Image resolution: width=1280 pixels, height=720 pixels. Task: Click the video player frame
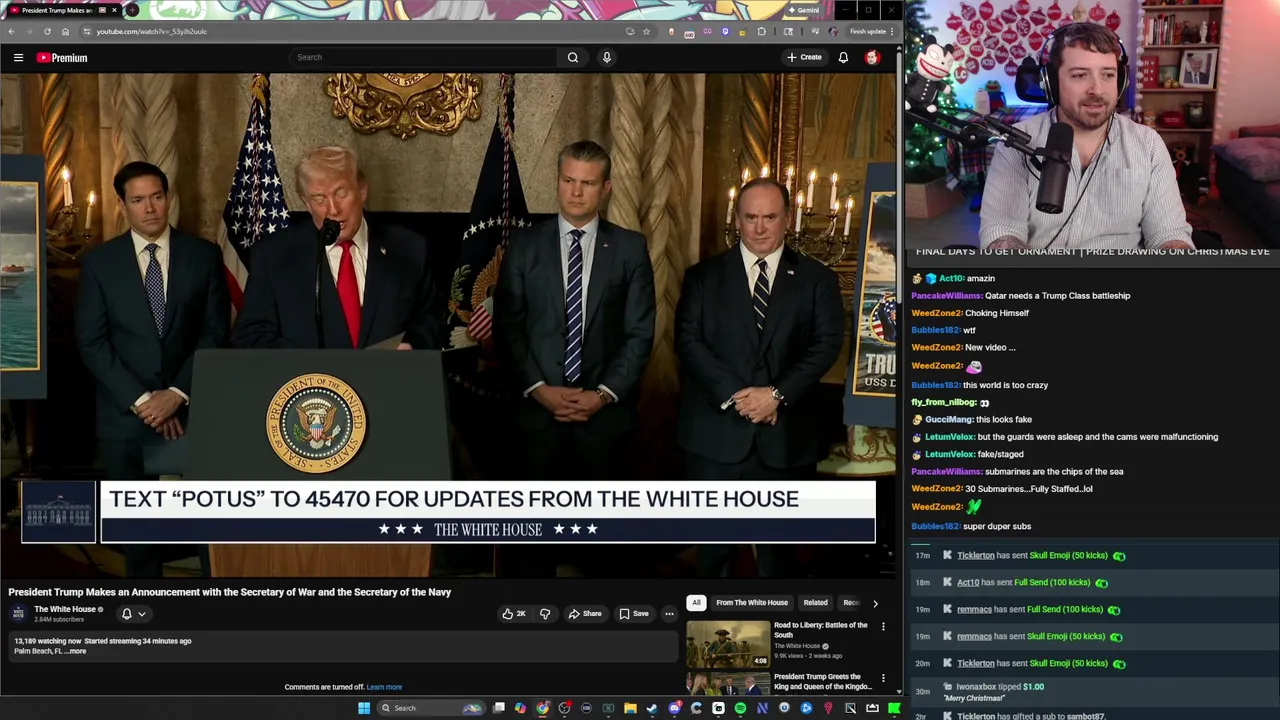click(448, 325)
